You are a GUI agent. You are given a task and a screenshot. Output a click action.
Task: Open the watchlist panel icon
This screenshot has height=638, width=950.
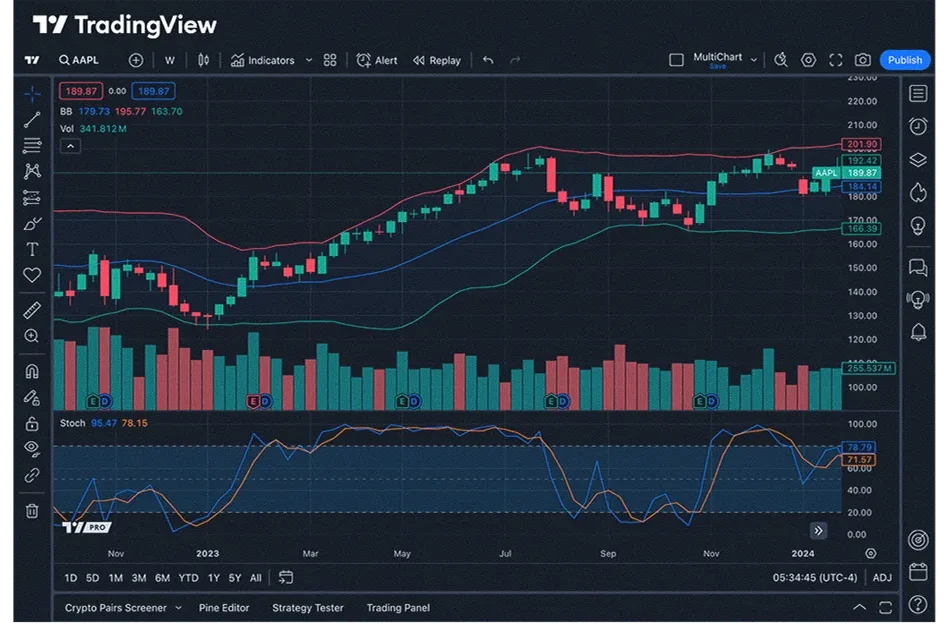pos(917,94)
